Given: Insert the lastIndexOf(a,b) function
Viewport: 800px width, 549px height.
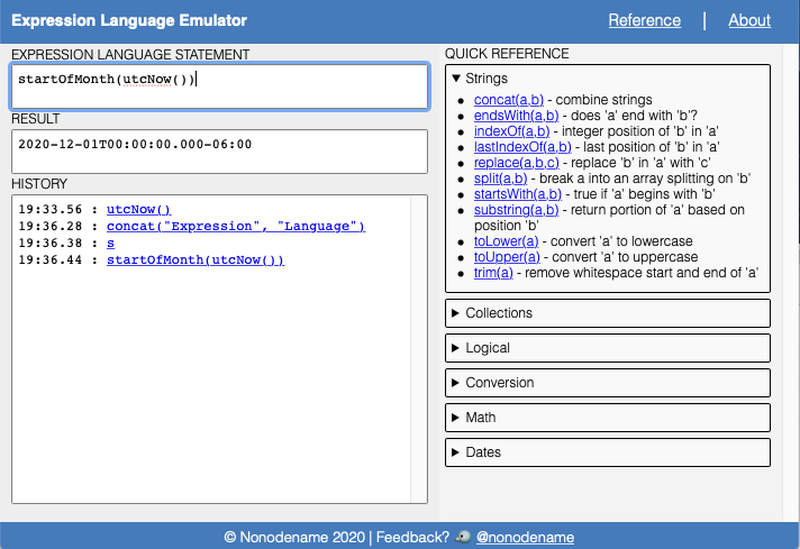Looking at the screenshot, I should tap(522, 147).
